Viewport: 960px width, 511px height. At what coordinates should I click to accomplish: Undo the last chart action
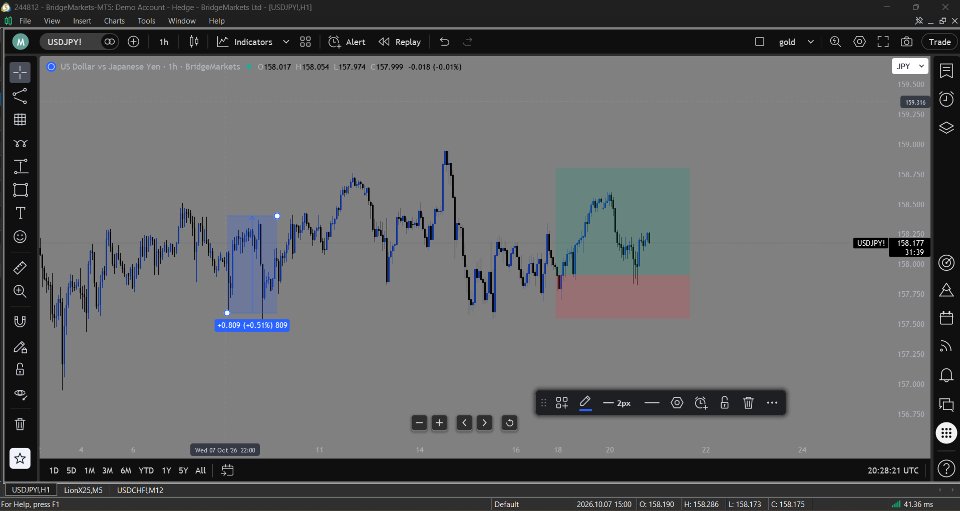pyautogui.click(x=444, y=42)
